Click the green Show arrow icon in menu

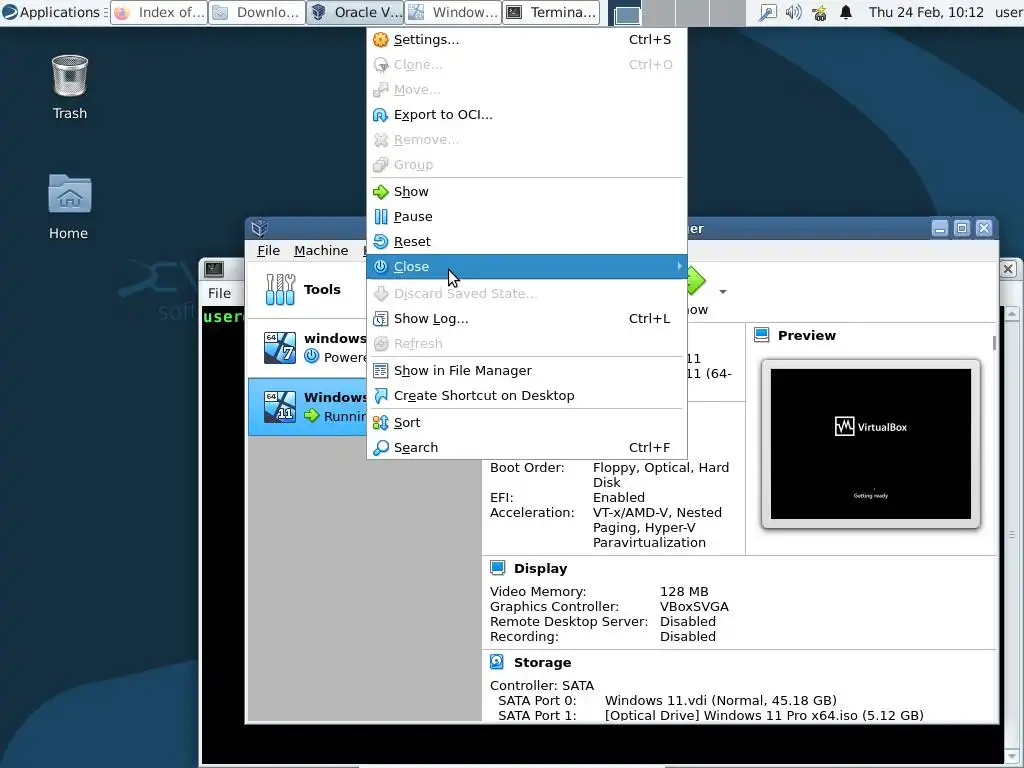tap(381, 192)
